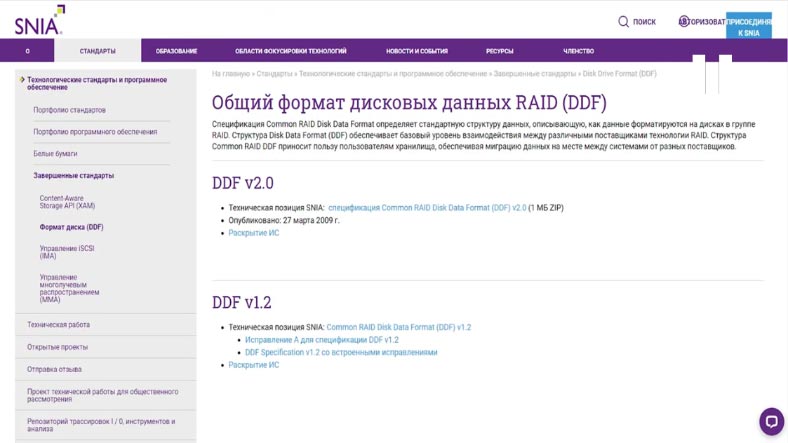The height and width of the screenshot is (443, 788).
Task: Open sidebar Портфолио программного обеспечения
Action: (x=95, y=132)
